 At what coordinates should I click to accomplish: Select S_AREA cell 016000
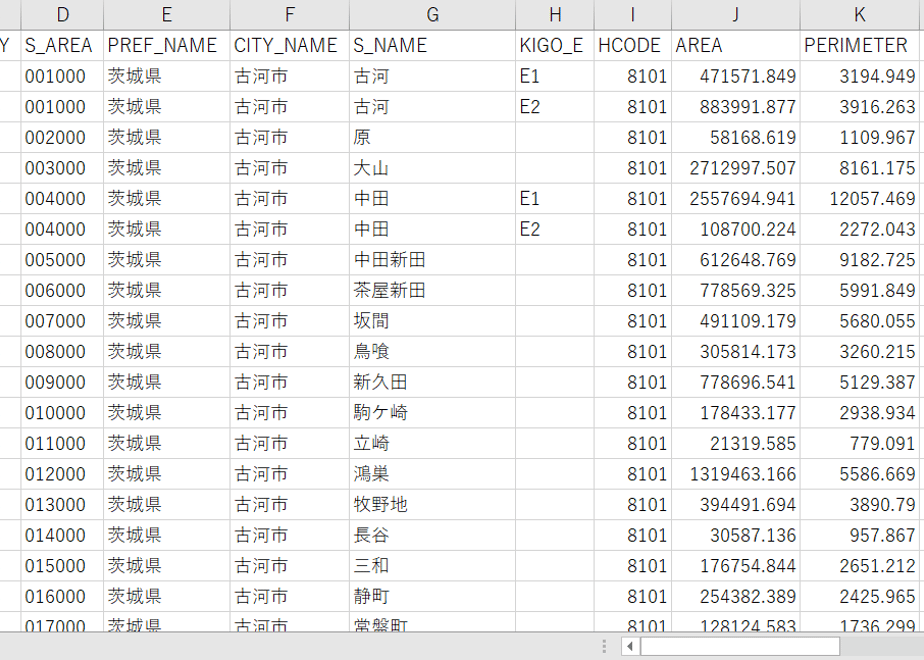click(x=62, y=597)
